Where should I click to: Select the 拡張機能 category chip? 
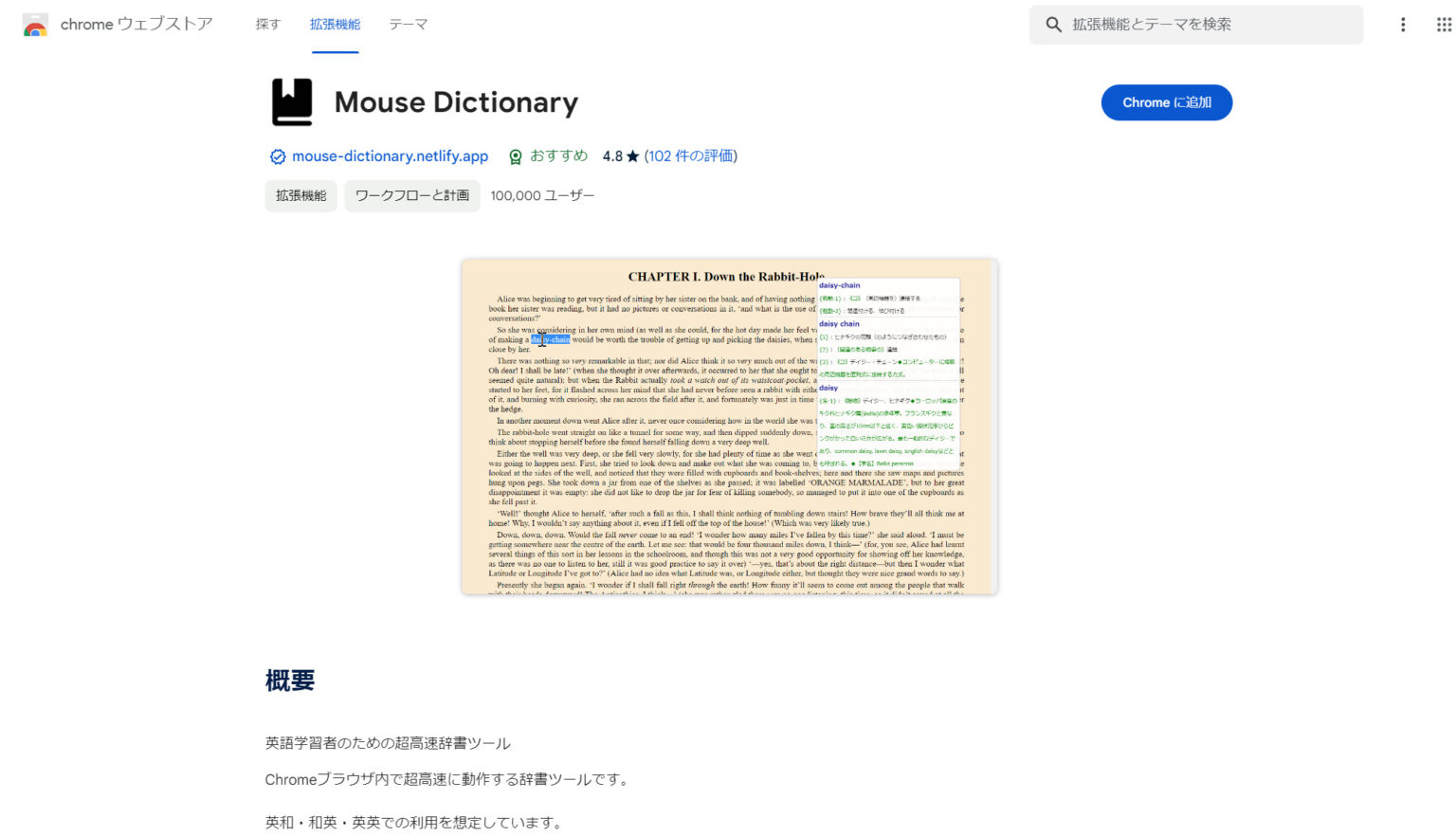pyautogui.click(x=300, y=195)
